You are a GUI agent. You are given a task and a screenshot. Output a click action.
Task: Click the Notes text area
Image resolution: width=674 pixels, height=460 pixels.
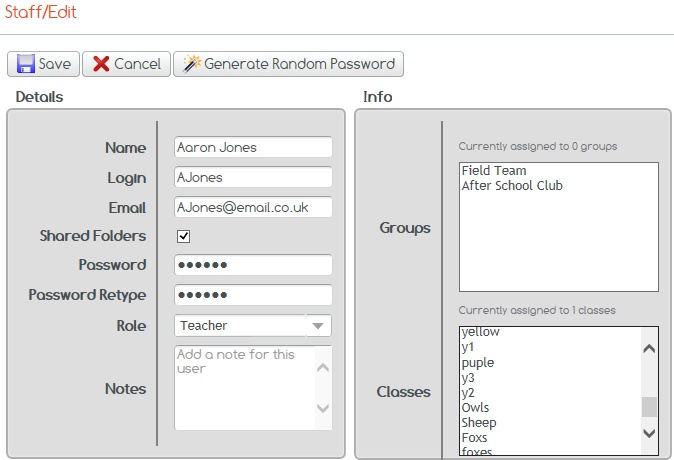245,387
